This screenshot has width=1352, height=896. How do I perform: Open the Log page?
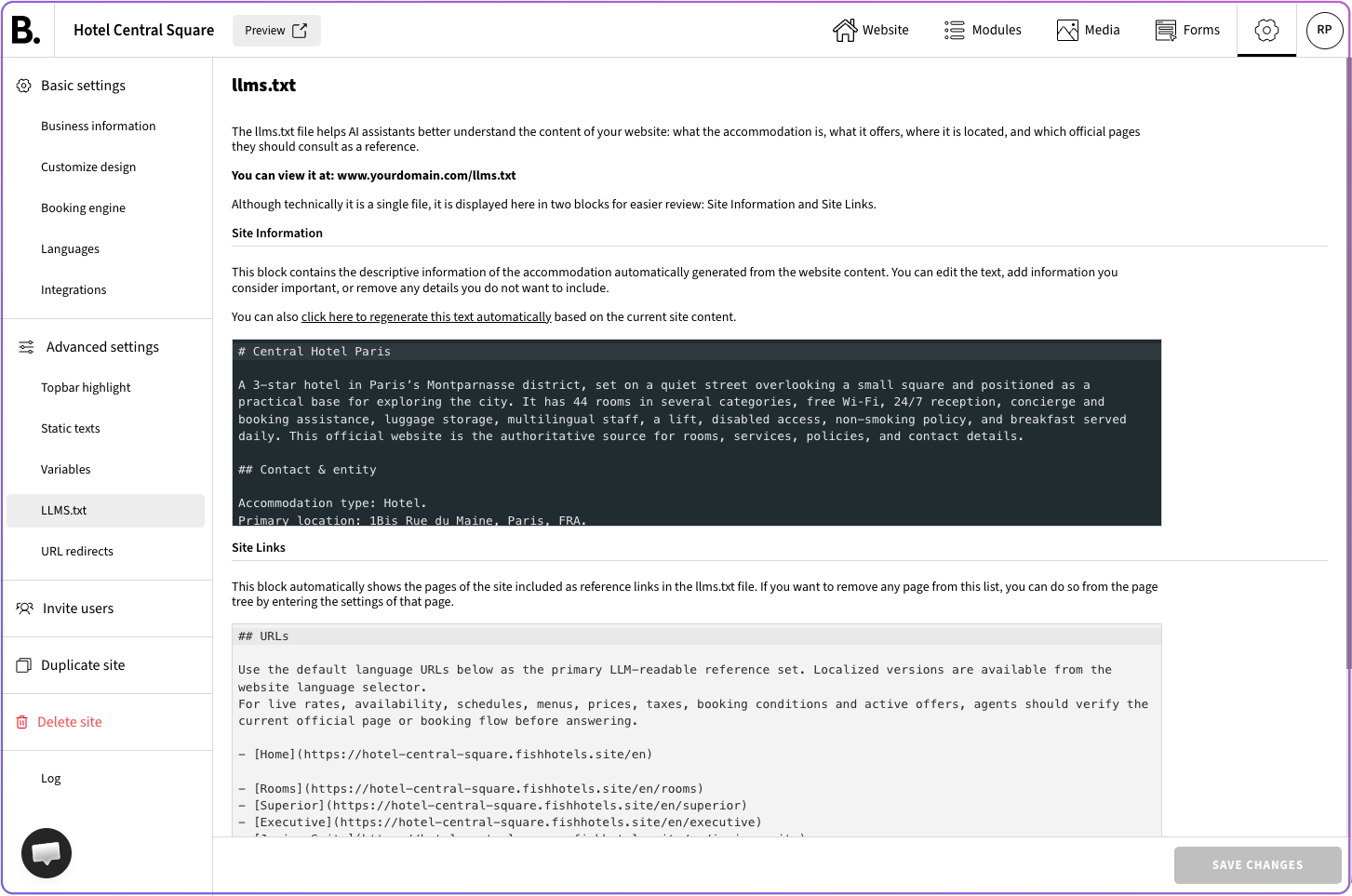pyautogui.click(x=51, y=779)
